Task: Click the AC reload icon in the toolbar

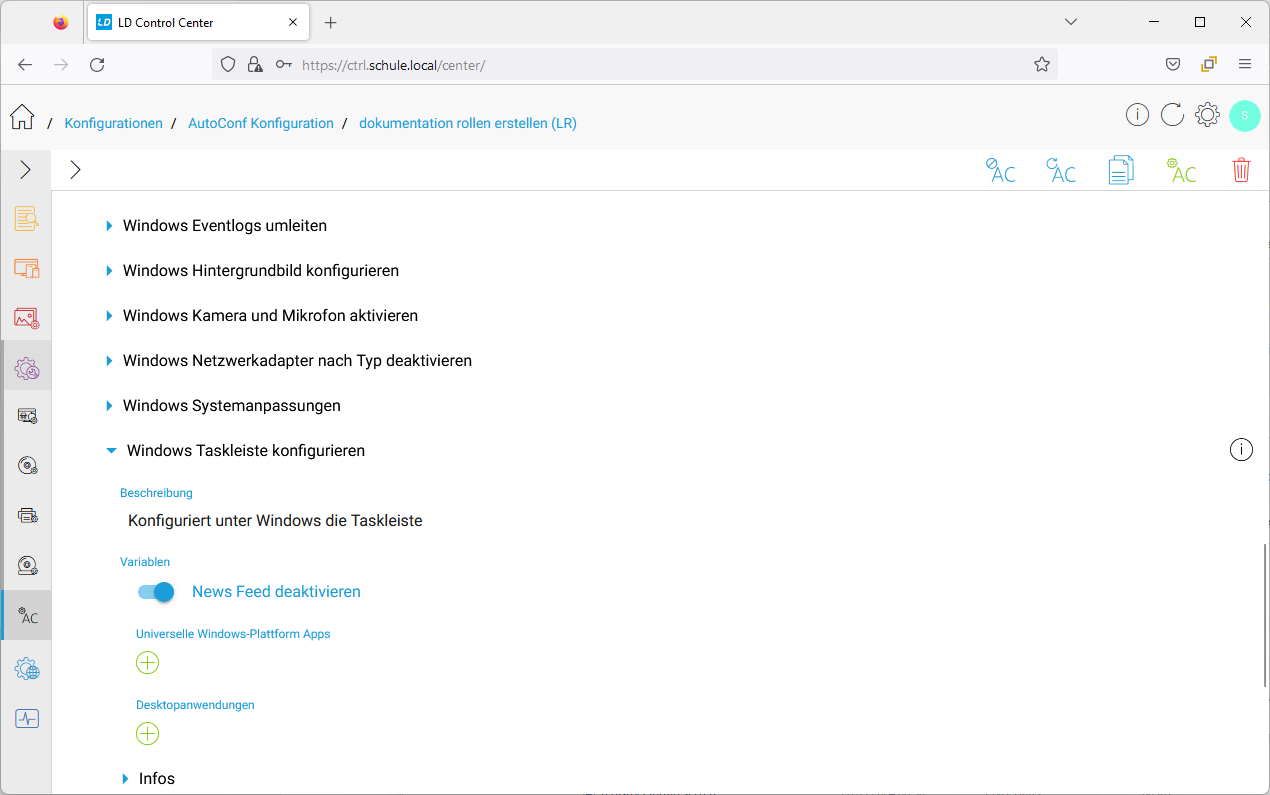Action: (x=1061, y=170)
